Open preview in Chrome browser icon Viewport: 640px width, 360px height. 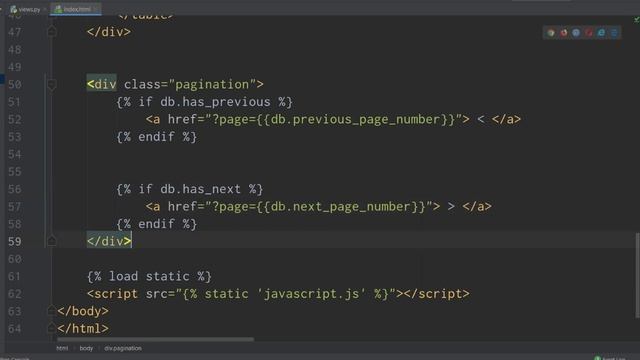pyautogui.click(x=551, y=33)
